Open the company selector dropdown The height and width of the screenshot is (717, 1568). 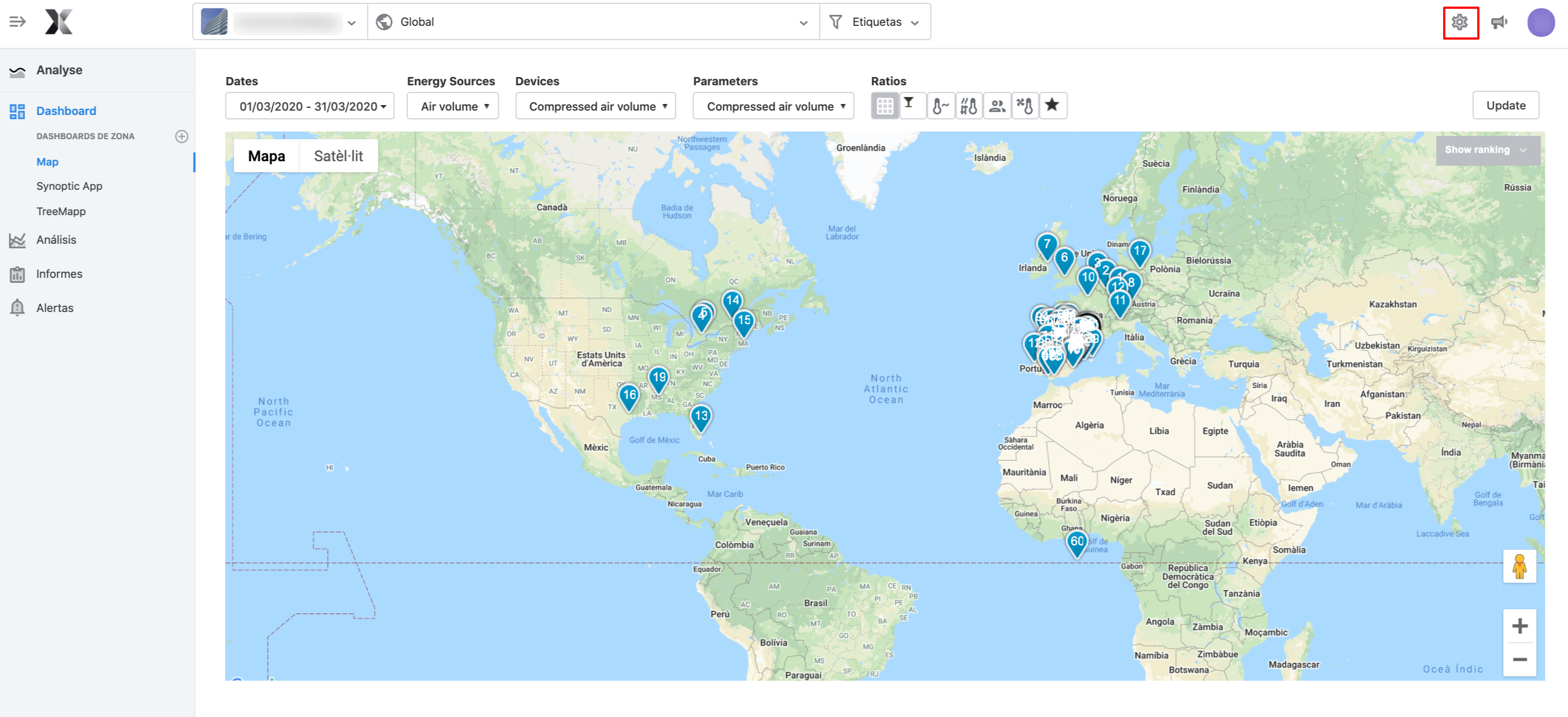(x=280, y=22)
